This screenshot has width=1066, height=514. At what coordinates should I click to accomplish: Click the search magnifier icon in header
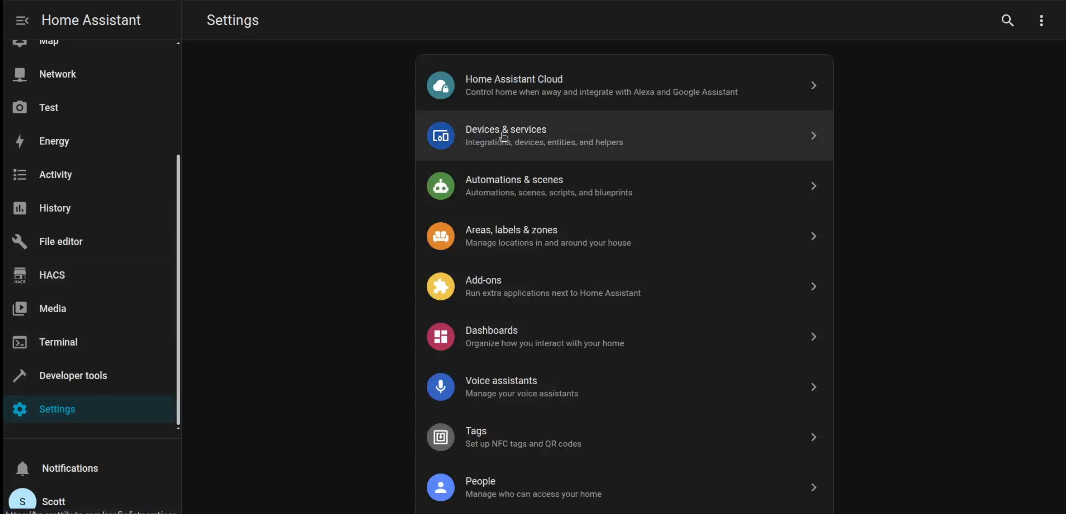click(x=1007, y=20)
